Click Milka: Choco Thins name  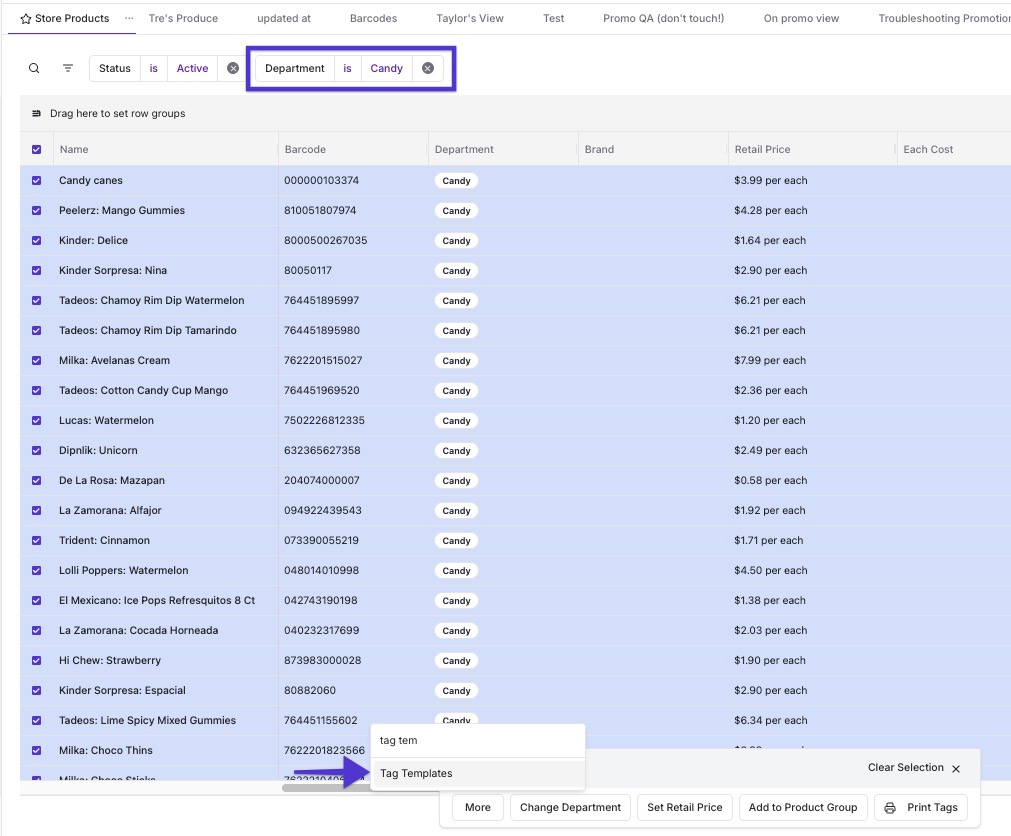[106, 750]
